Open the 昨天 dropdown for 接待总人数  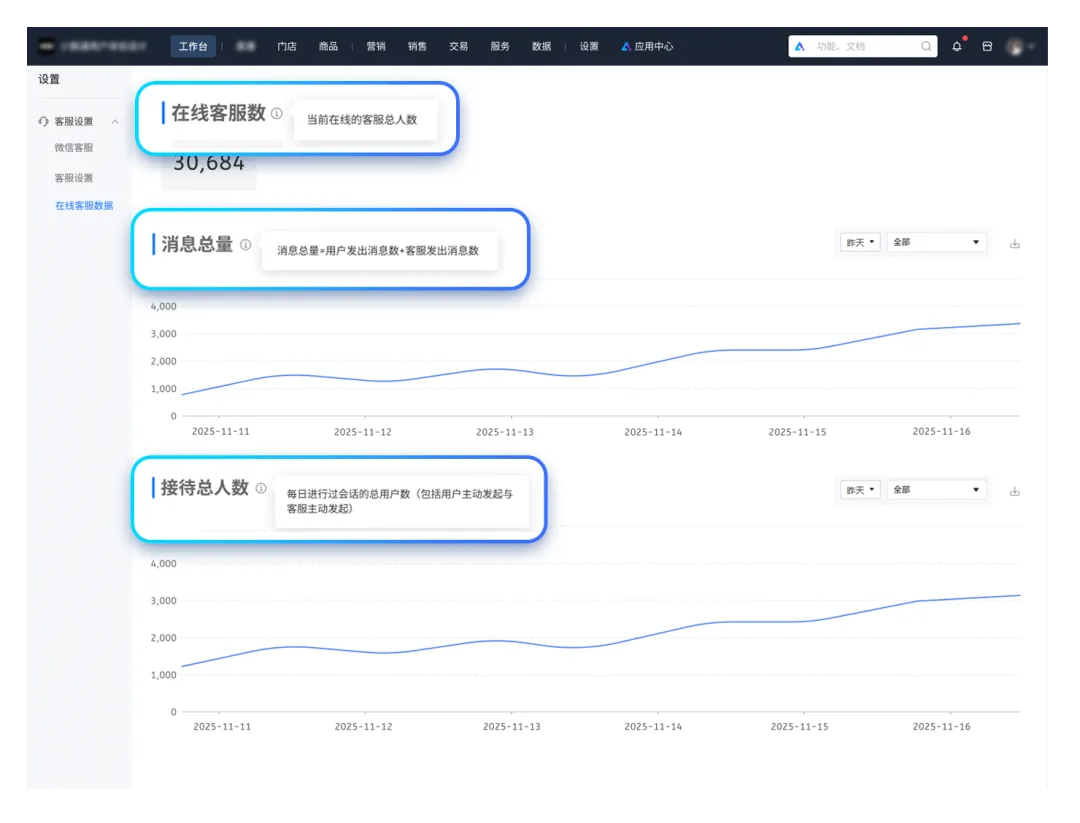[x=860, y=490]
